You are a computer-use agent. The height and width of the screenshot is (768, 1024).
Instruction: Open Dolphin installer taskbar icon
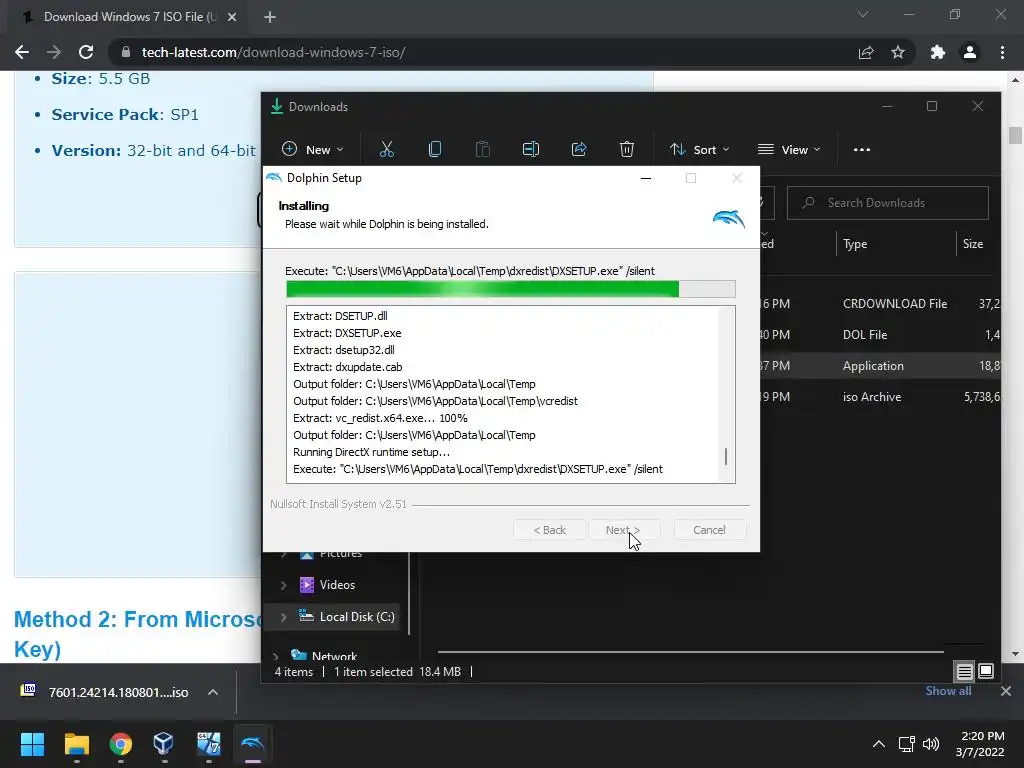tap(253, 744)
